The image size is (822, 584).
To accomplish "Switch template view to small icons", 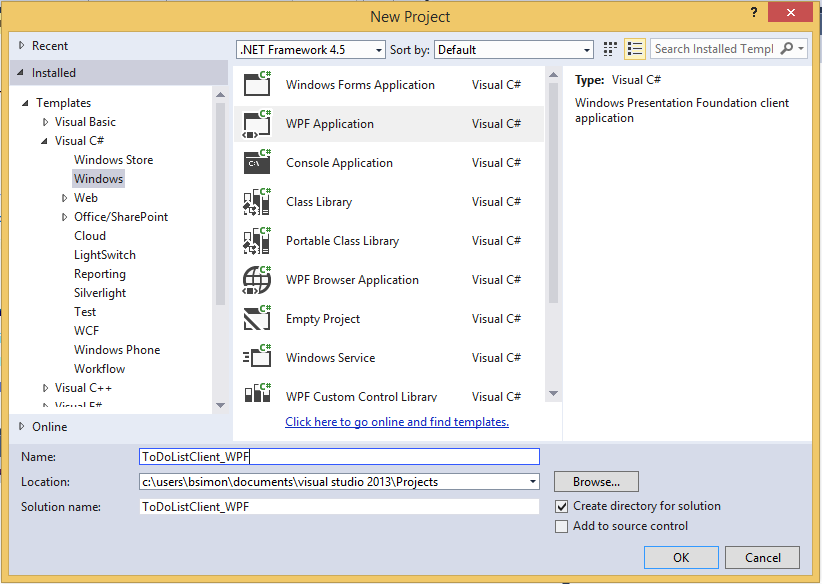I will point(609,48).
